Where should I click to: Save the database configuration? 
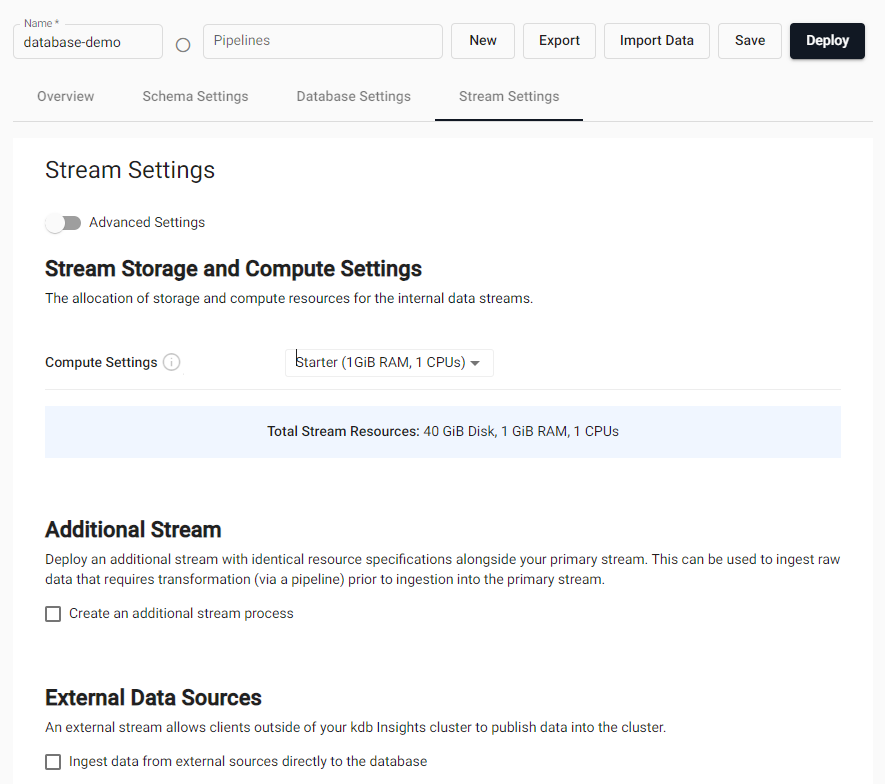click(750, 41)
